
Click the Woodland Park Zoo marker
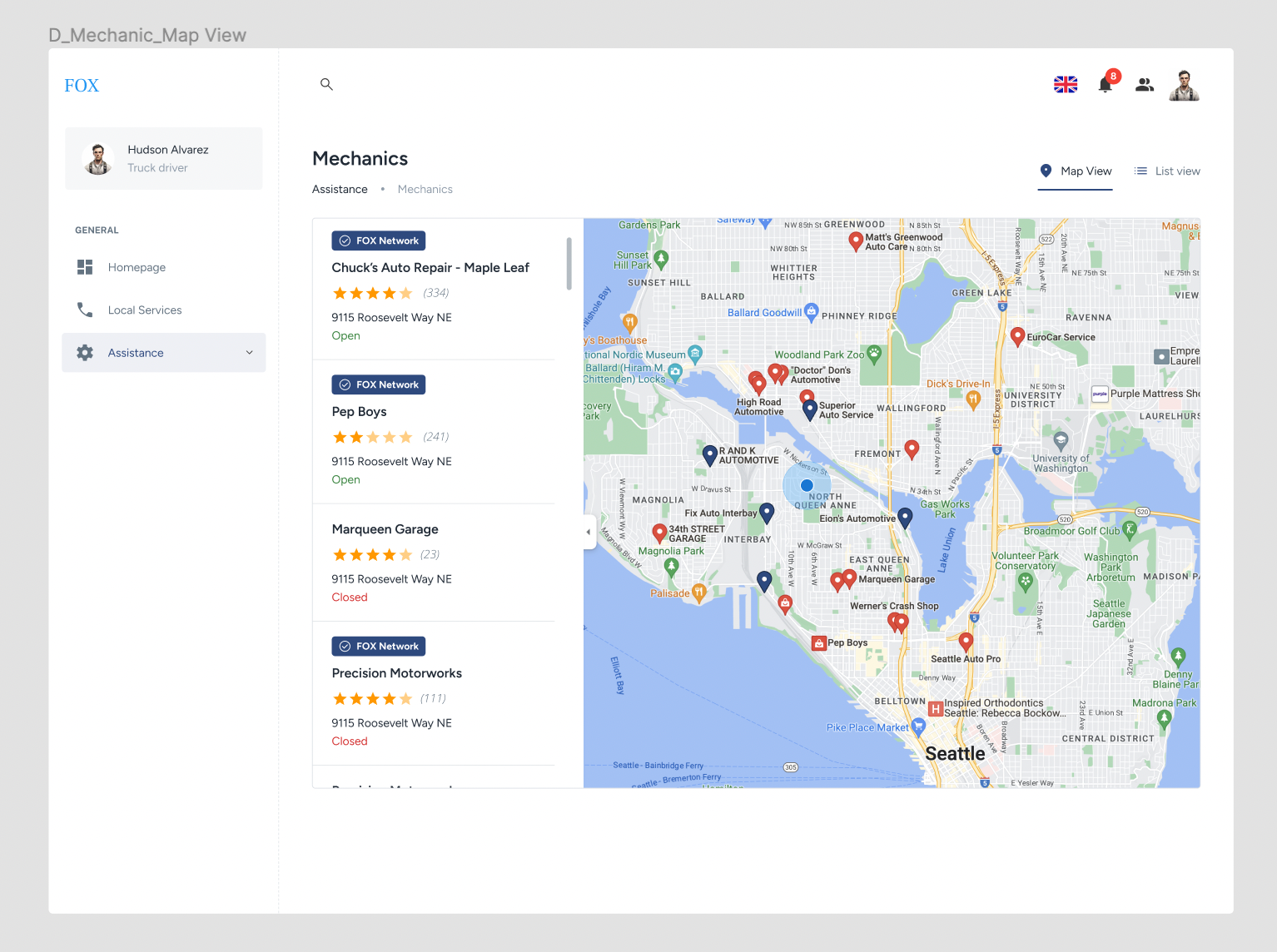(x=874, y=354)
